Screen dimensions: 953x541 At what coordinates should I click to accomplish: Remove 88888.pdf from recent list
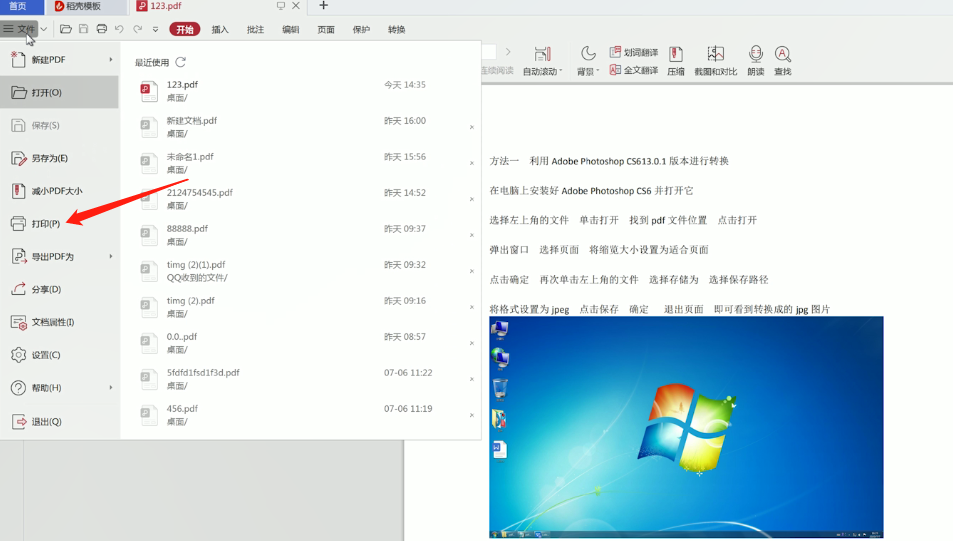click(472, 235)
